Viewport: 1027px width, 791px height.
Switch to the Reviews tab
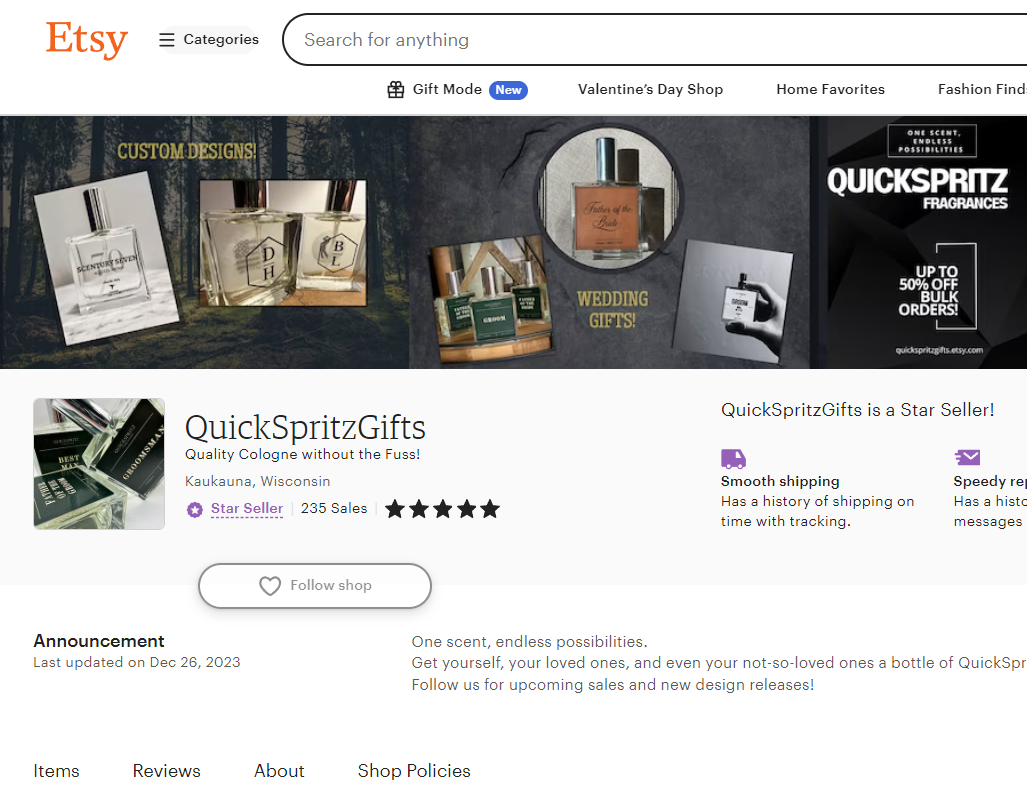click(166, 771)
